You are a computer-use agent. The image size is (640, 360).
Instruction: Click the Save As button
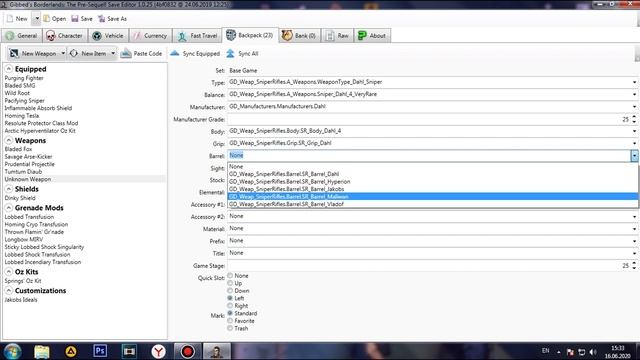(112, 19)
